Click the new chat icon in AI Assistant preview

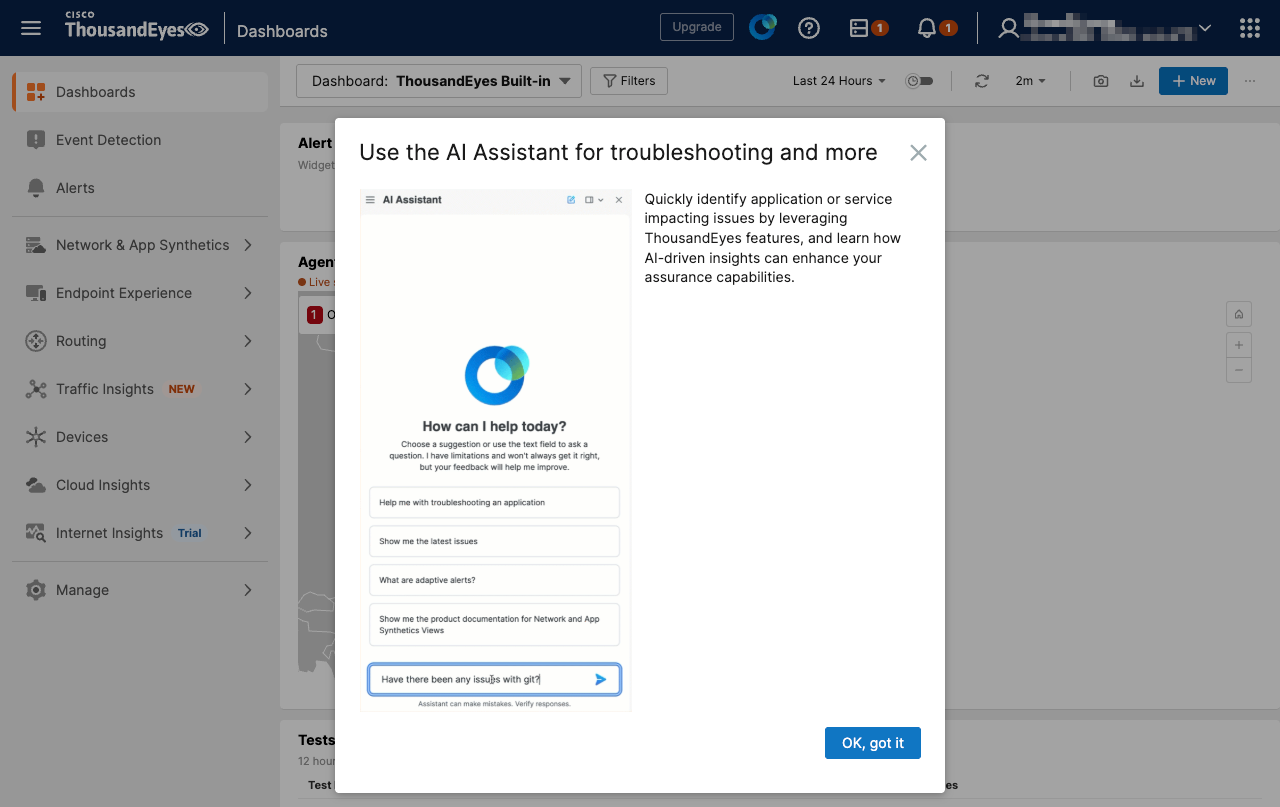tap(571, 200)
